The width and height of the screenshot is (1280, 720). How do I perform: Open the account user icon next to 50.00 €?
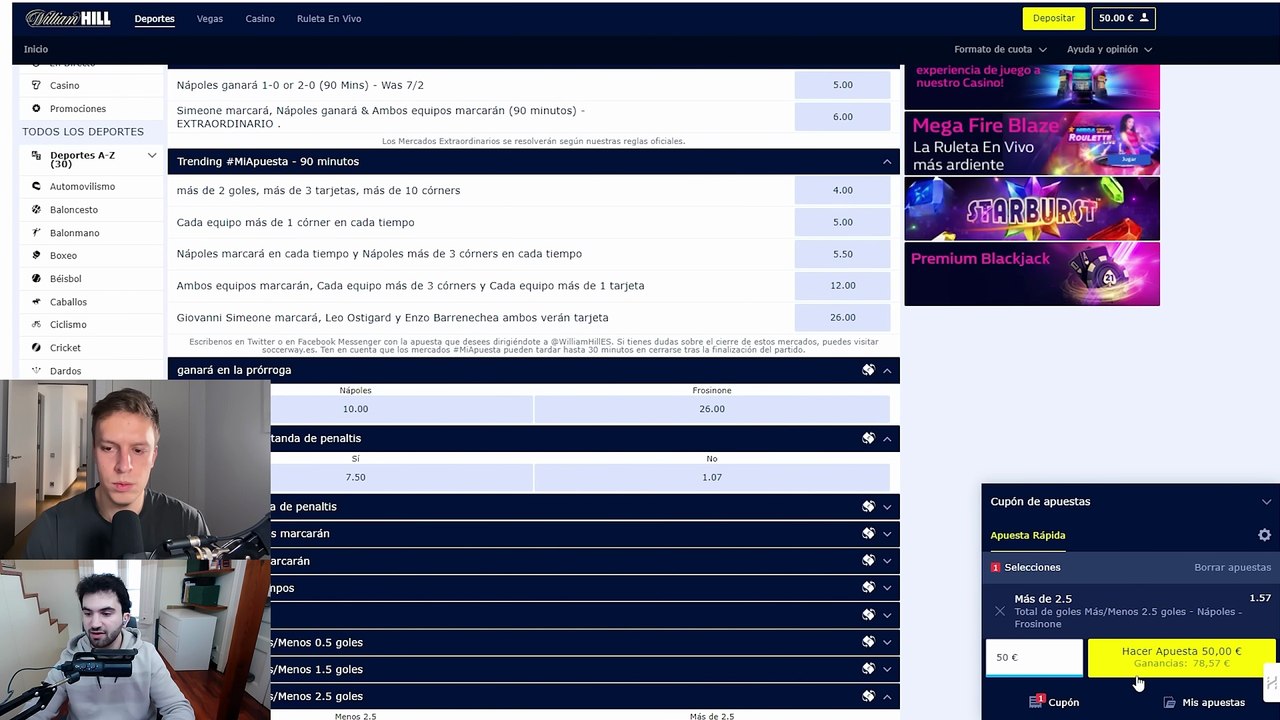pos(1143,18)
